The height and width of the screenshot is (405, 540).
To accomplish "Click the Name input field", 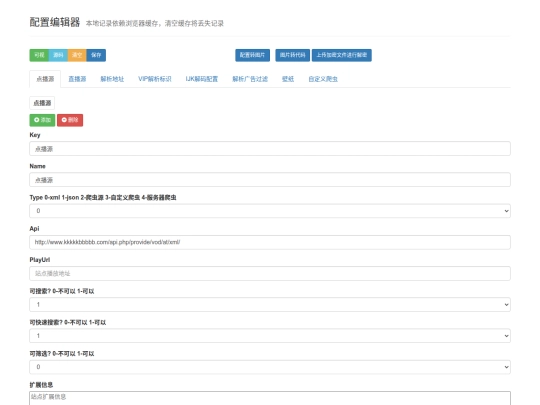I will 270,180.
